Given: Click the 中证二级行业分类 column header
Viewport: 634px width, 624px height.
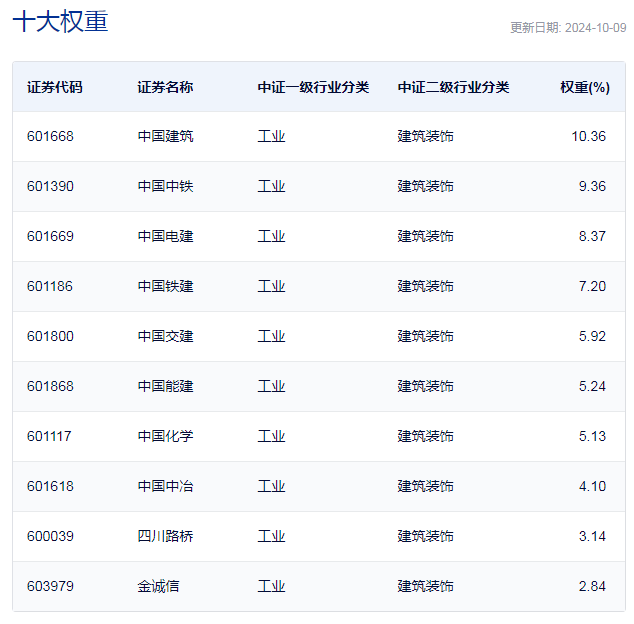Looking at the screenshot, I should tap(453, 87).
